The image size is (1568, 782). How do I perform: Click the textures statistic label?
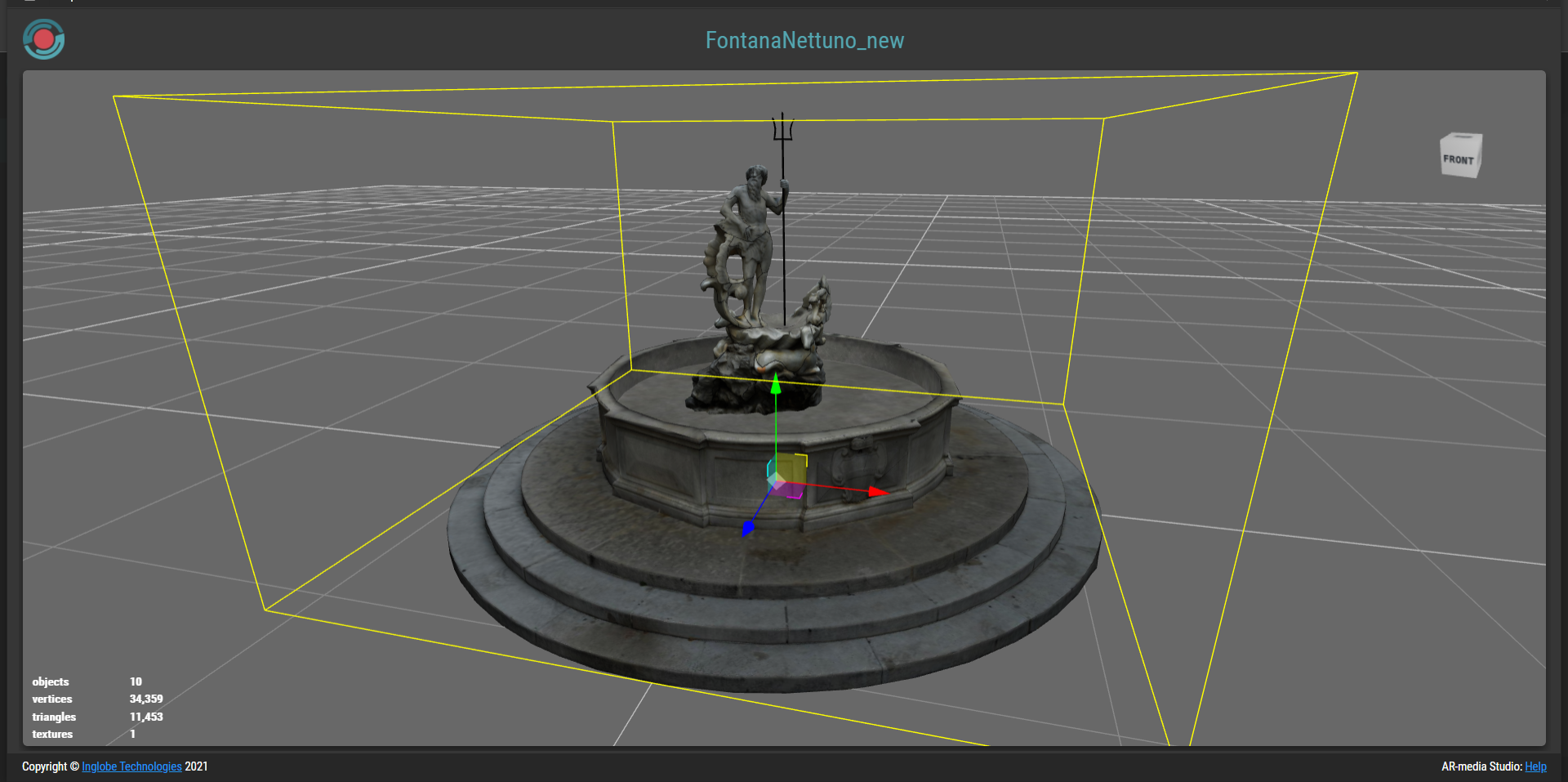tap(52, 734)
